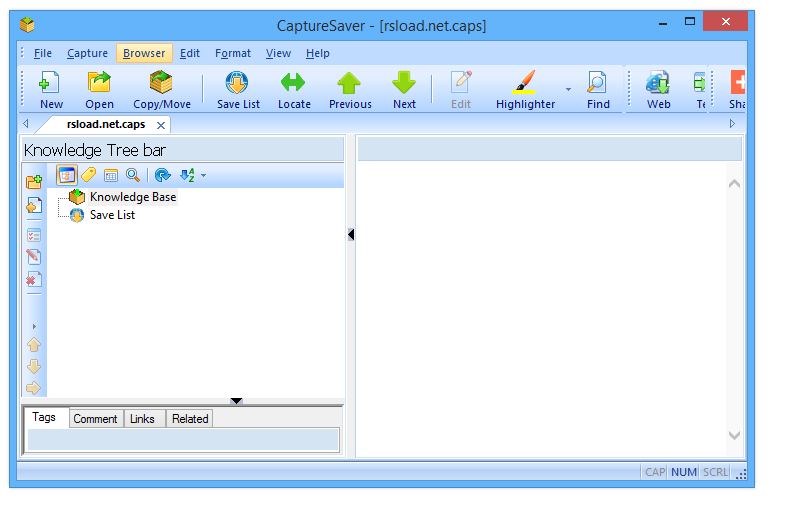Screen dimensions: 790x520
Task: Open the Capture menu
Action: pyautogui.click(x=87, y=53)
